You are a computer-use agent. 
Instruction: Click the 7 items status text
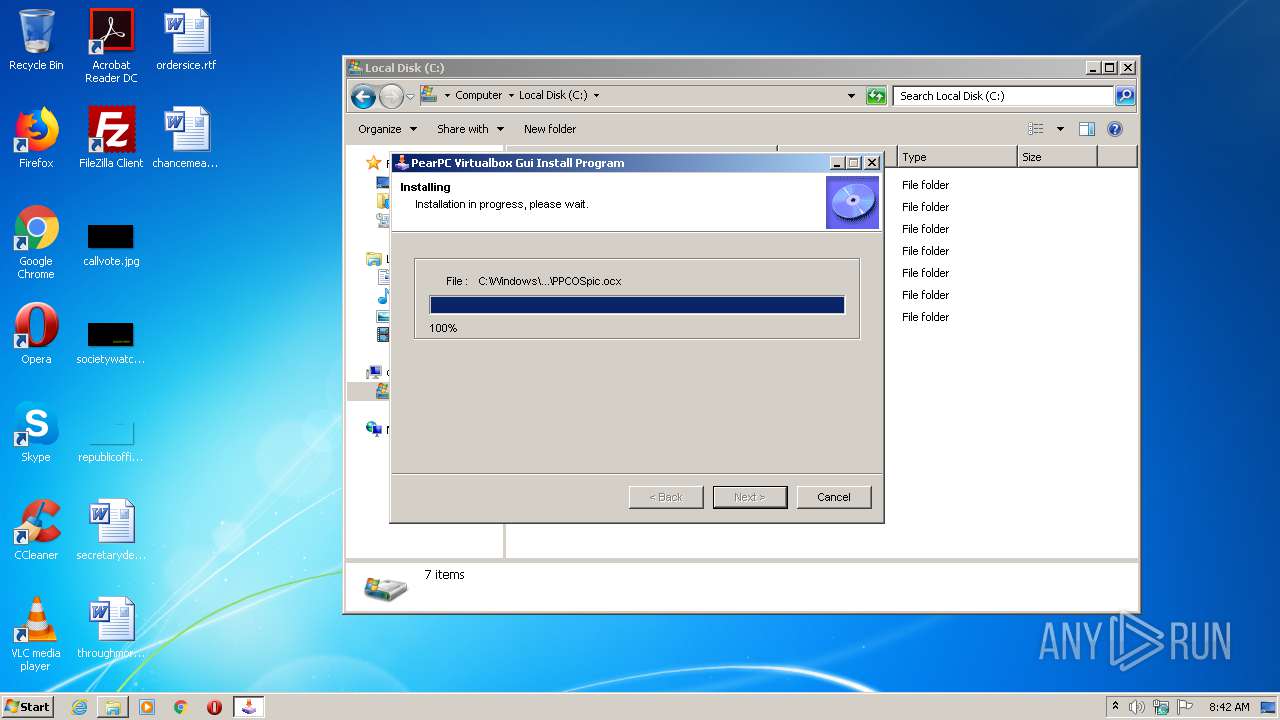coord(444,575)
